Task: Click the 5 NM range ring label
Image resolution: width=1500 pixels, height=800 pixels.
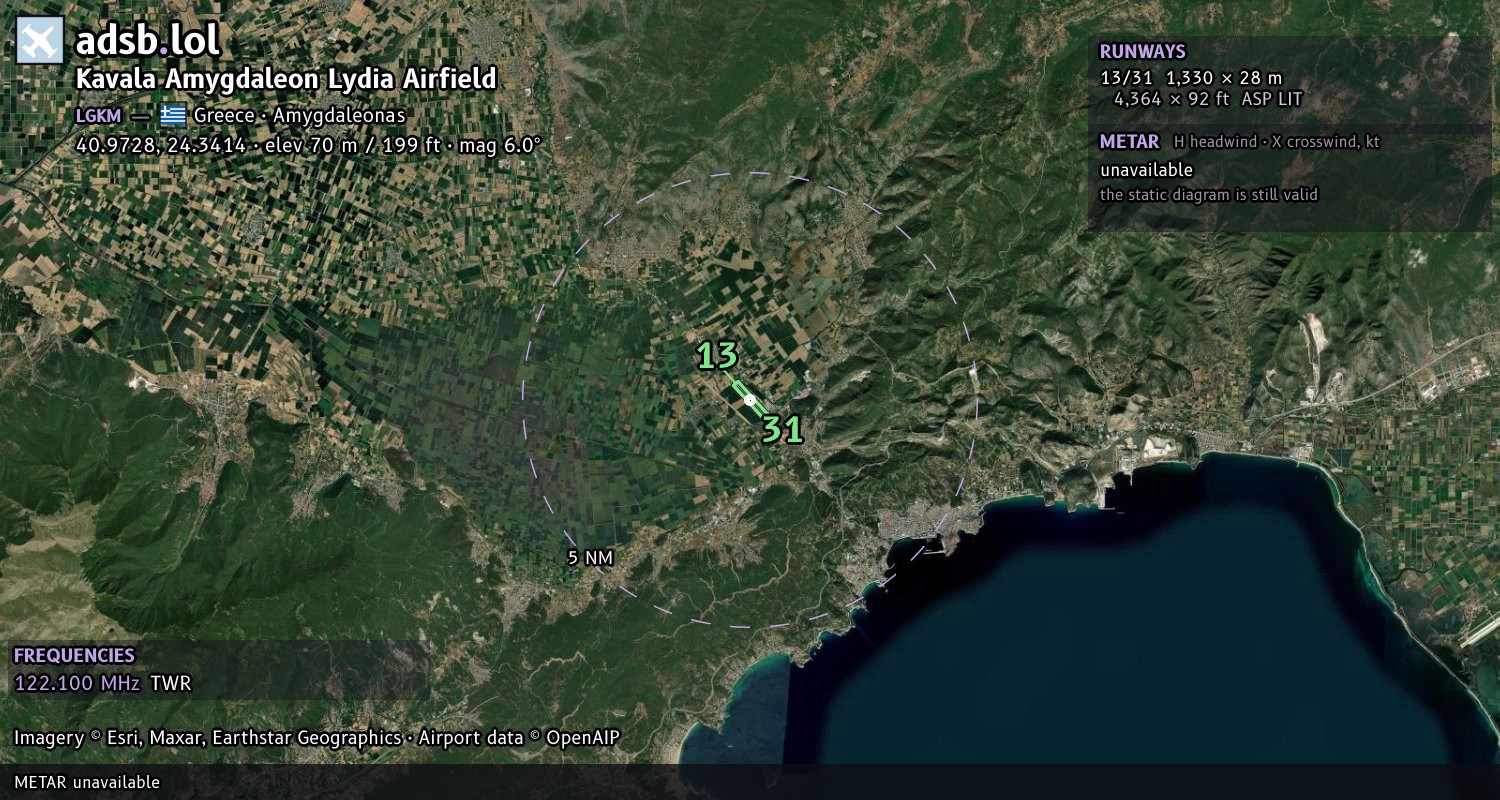Action: tap(589, 558)
